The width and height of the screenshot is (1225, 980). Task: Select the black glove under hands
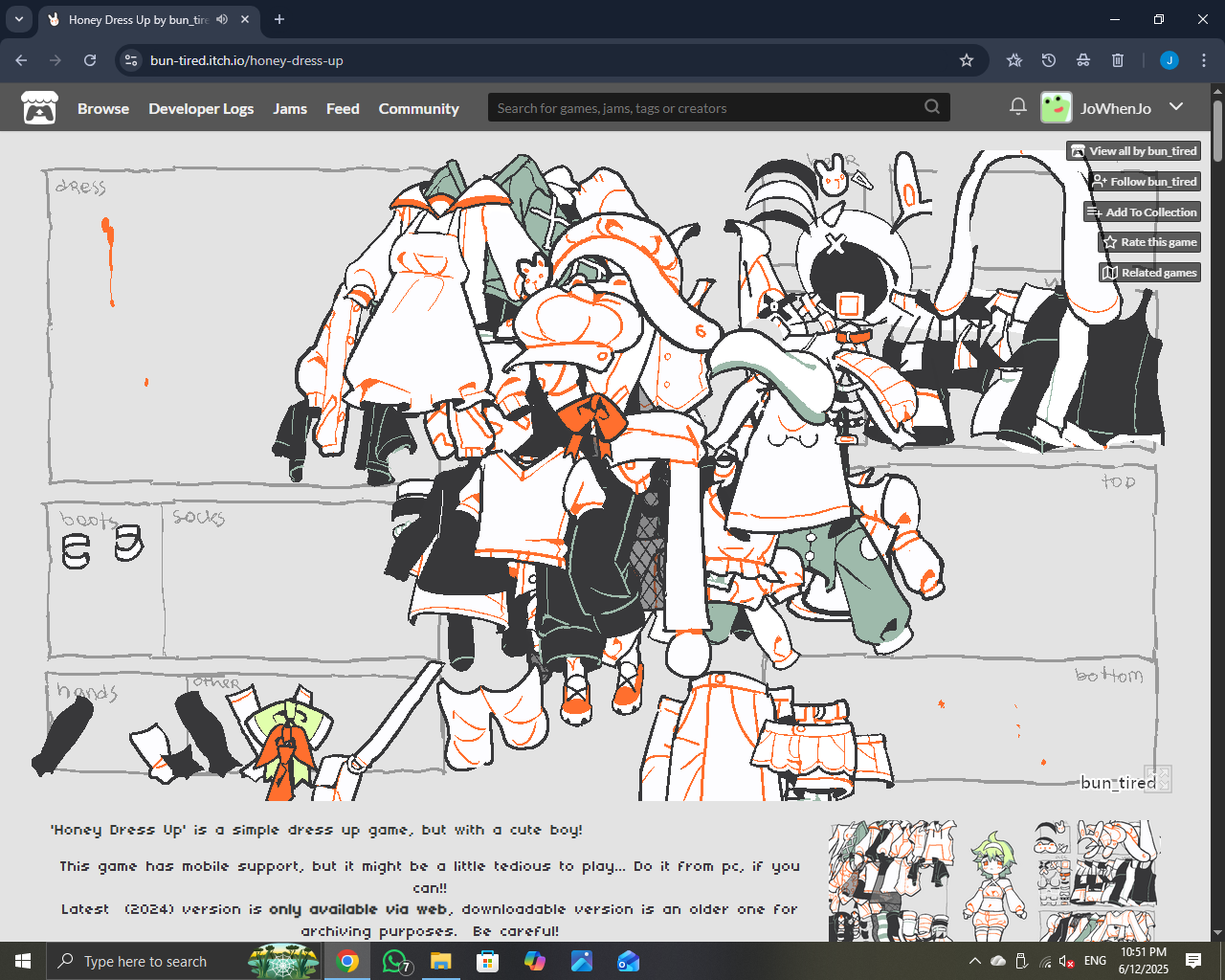[x=61, y=735]
